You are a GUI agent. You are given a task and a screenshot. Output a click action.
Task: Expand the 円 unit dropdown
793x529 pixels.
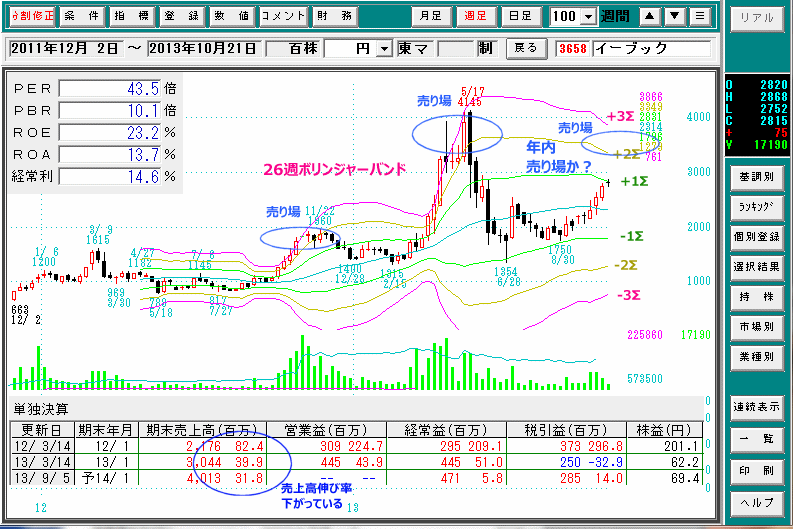(x=385, y=49)
